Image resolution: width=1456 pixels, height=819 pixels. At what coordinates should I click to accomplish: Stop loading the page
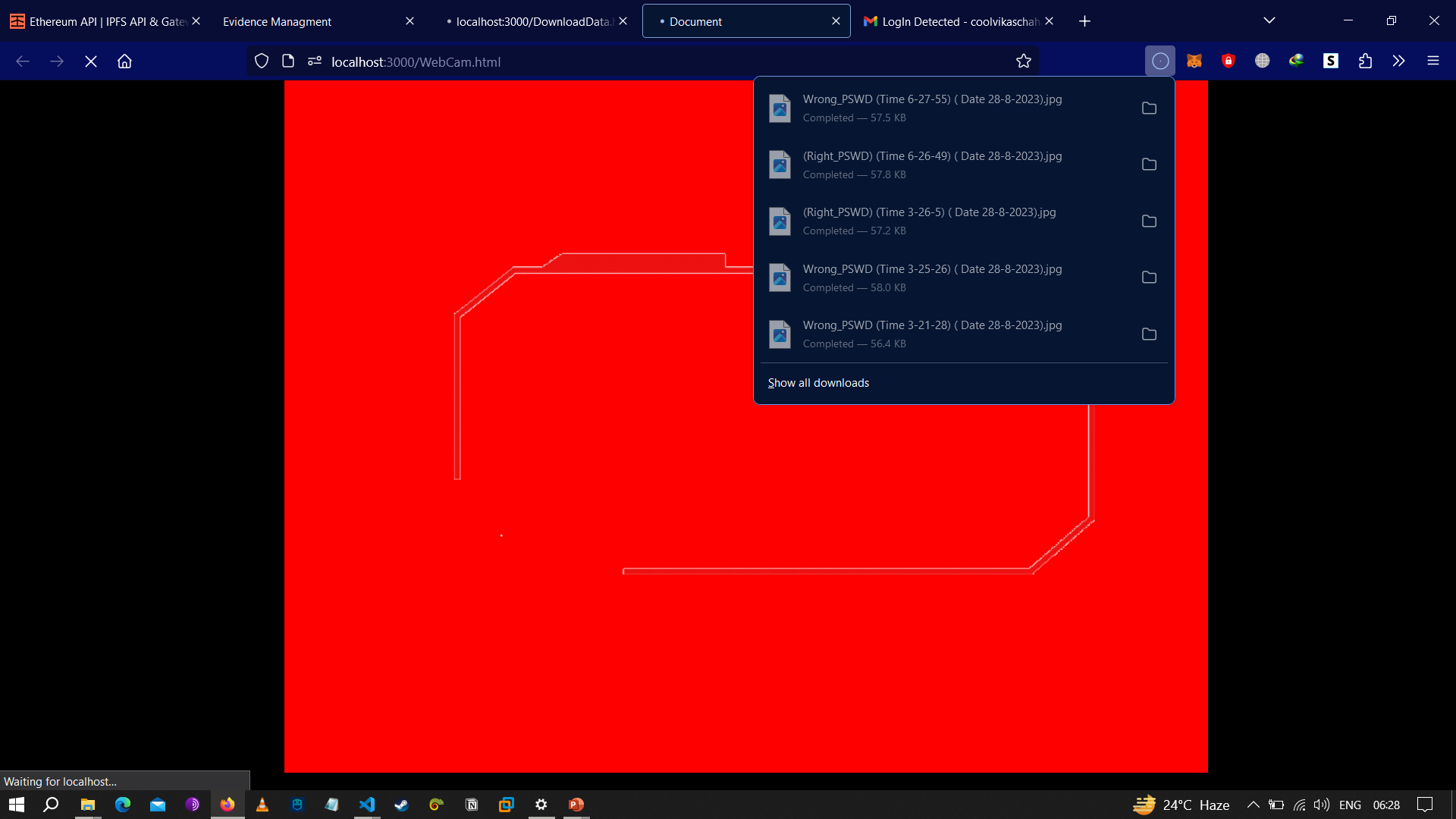(x=91, y=61)
